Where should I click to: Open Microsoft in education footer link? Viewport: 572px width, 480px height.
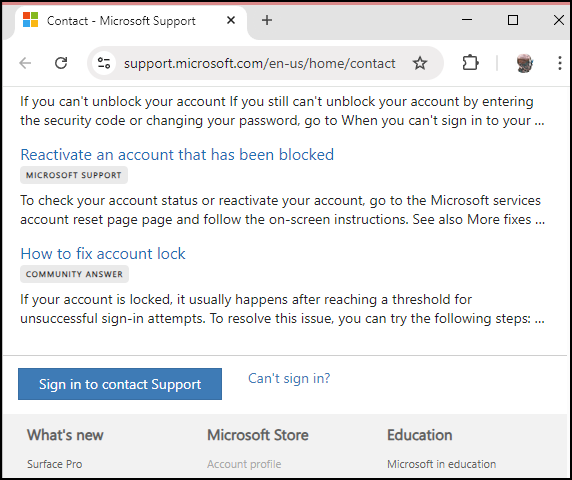pos(441,464)
